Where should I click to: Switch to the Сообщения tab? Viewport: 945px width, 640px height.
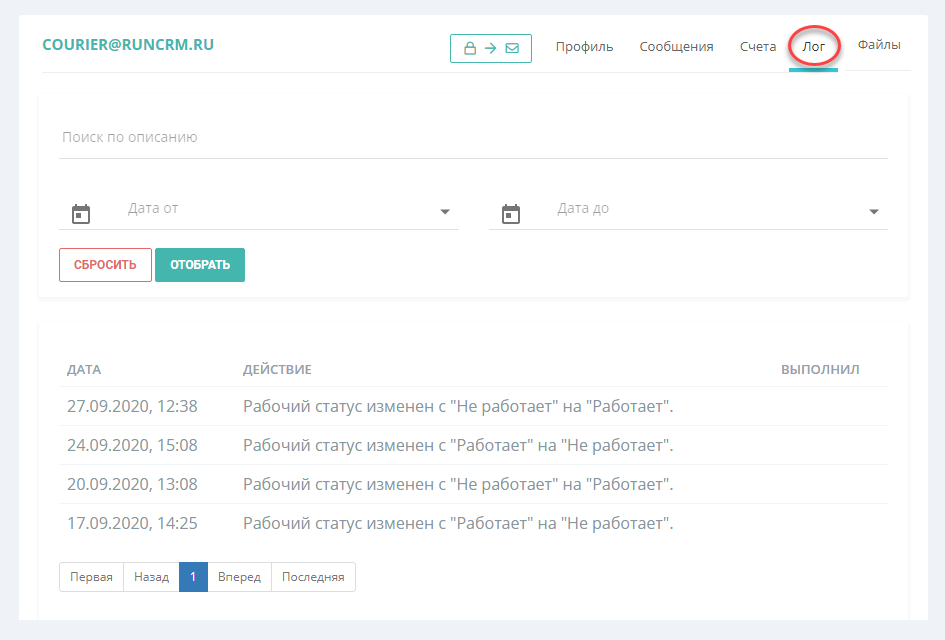pyautogui.click(x=676, y=47)
